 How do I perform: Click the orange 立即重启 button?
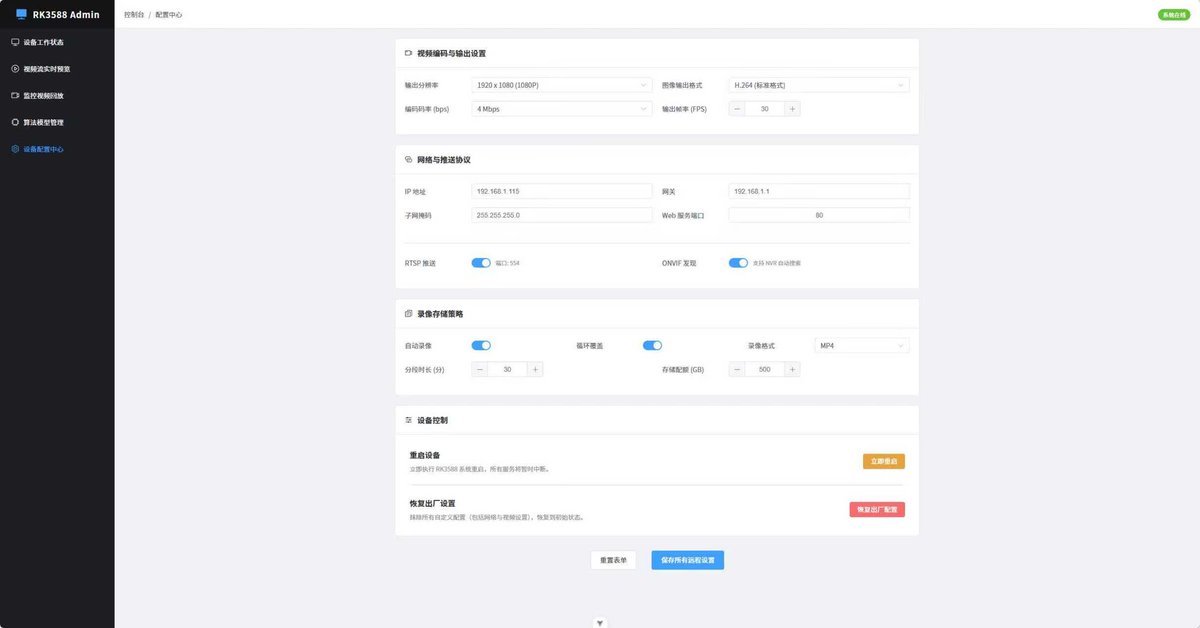pyautogui.click(x=884, y=461)
